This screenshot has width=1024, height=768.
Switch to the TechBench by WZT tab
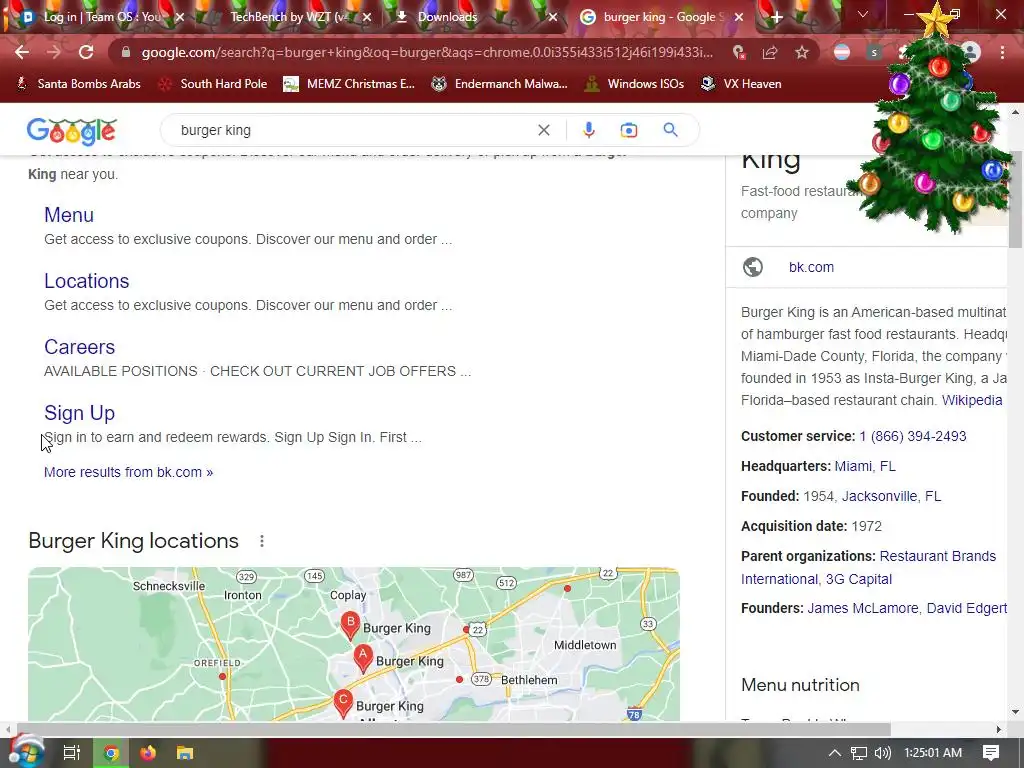tap(289, 17)
